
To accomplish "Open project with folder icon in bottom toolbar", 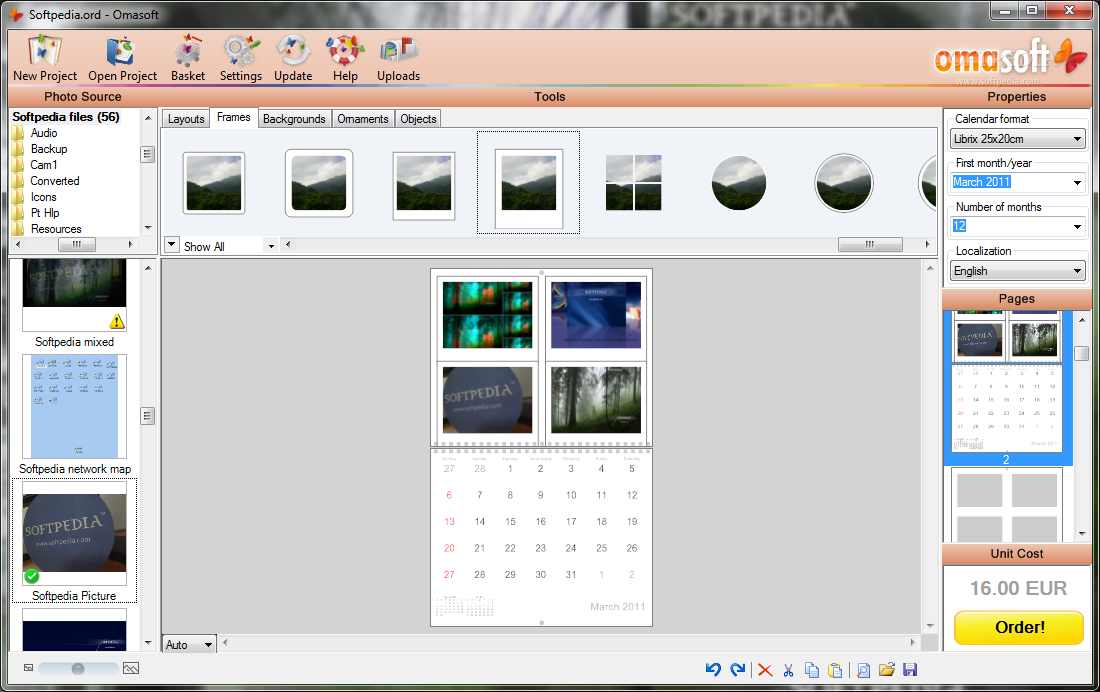I will [887, 670].
